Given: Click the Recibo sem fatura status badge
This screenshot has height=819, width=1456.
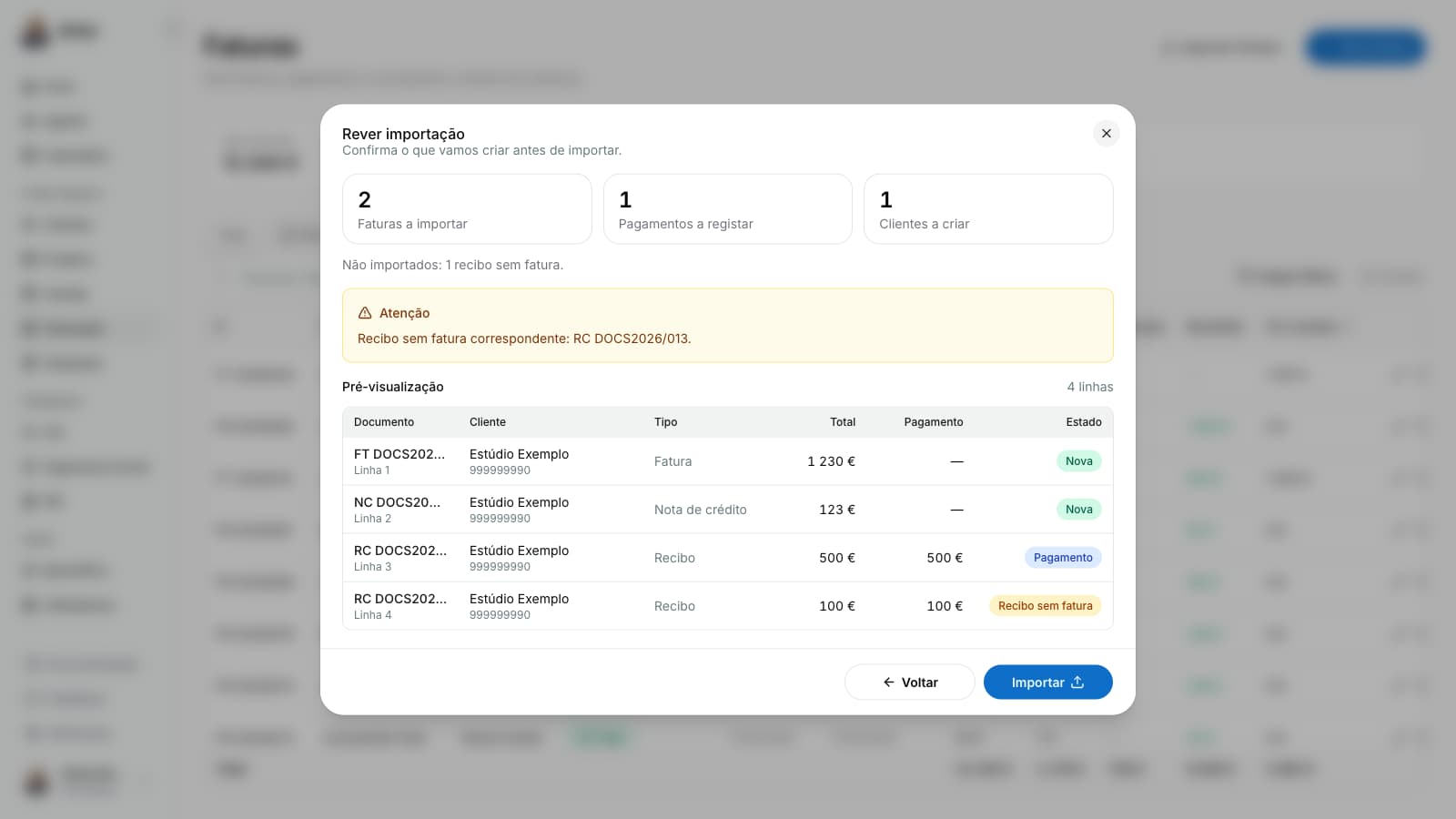Looking at the screenshot, I should (1046, 606).
